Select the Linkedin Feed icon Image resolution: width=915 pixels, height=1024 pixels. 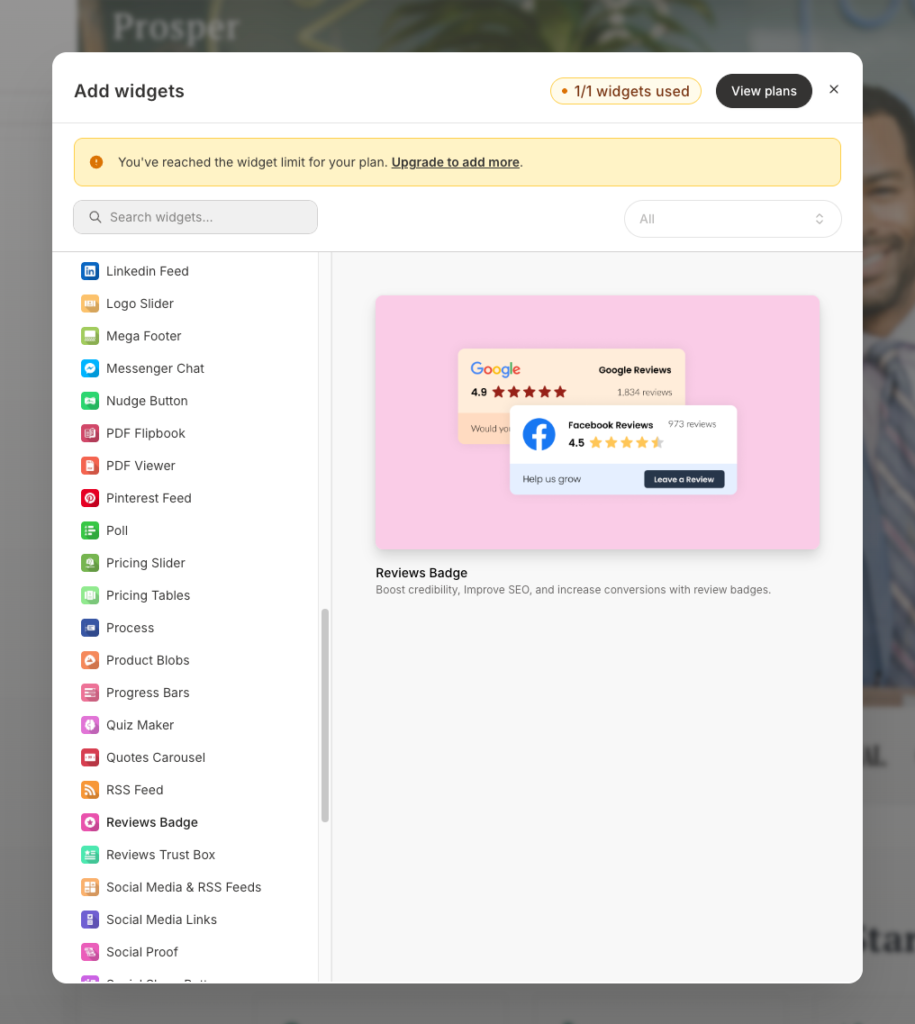pos(89,270)
